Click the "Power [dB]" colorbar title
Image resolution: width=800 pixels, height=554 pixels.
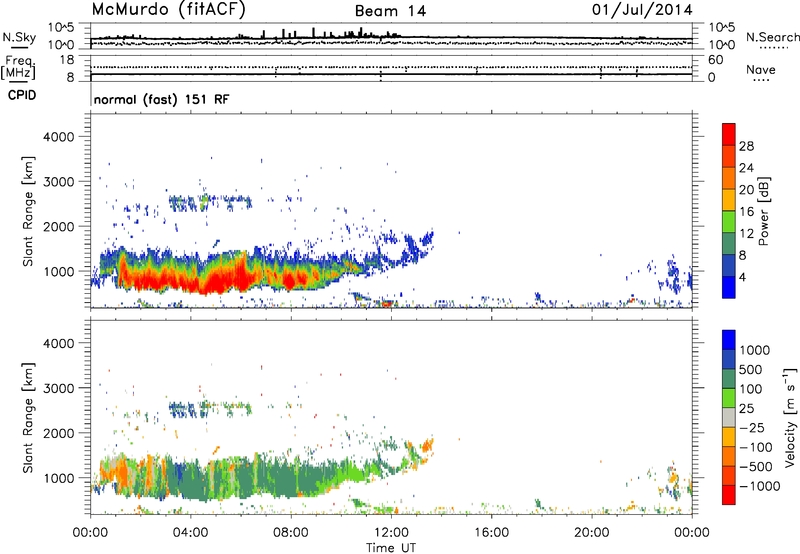(763, 211)
